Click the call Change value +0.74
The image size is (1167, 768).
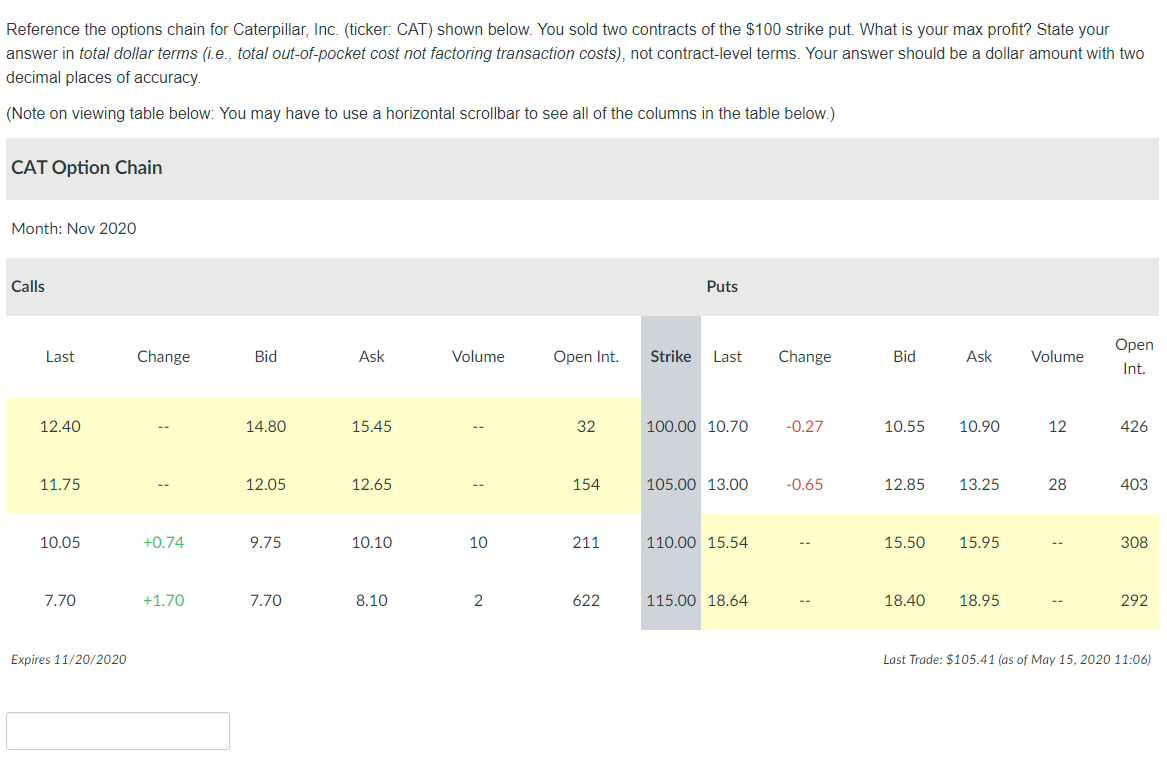[x=163, y=542]
